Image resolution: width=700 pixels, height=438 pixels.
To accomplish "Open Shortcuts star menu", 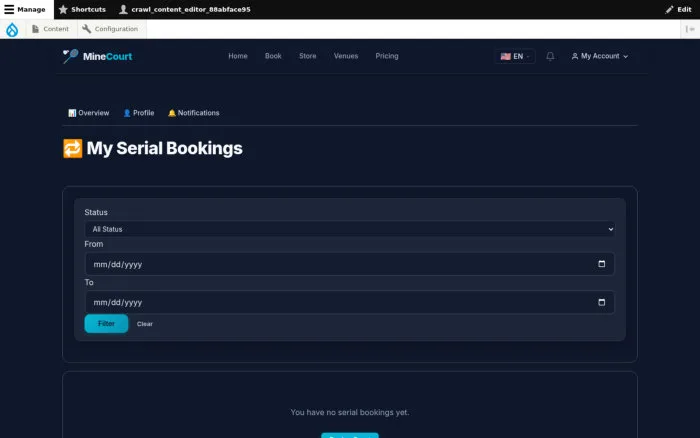I will click(x=82, y=9).
